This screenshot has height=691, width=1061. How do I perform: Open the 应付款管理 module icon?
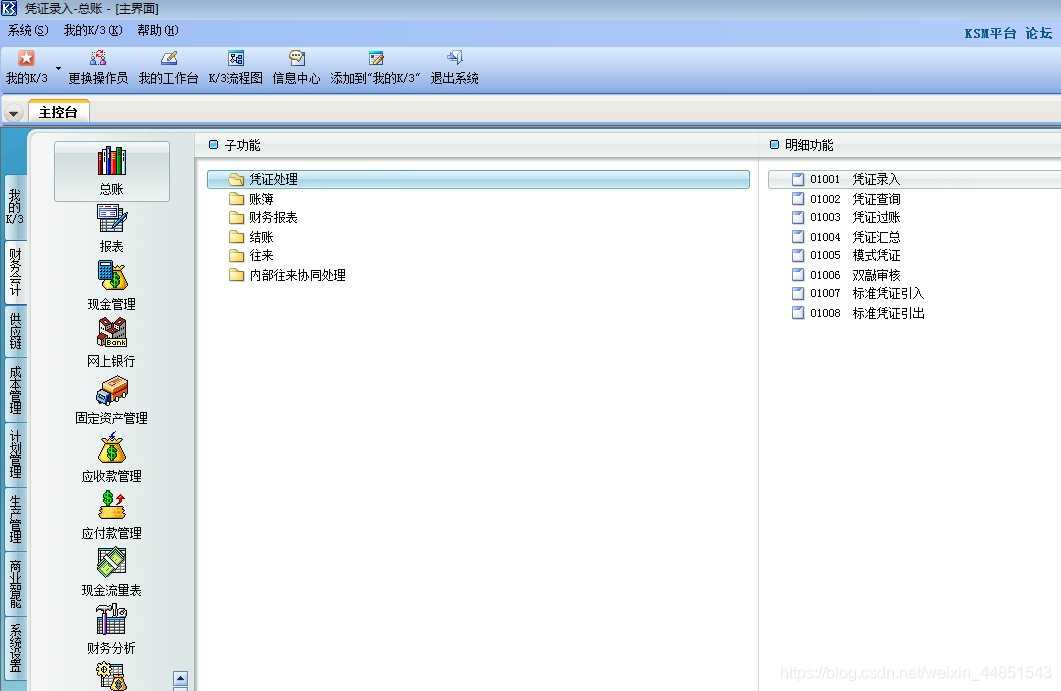coord(112,514)
